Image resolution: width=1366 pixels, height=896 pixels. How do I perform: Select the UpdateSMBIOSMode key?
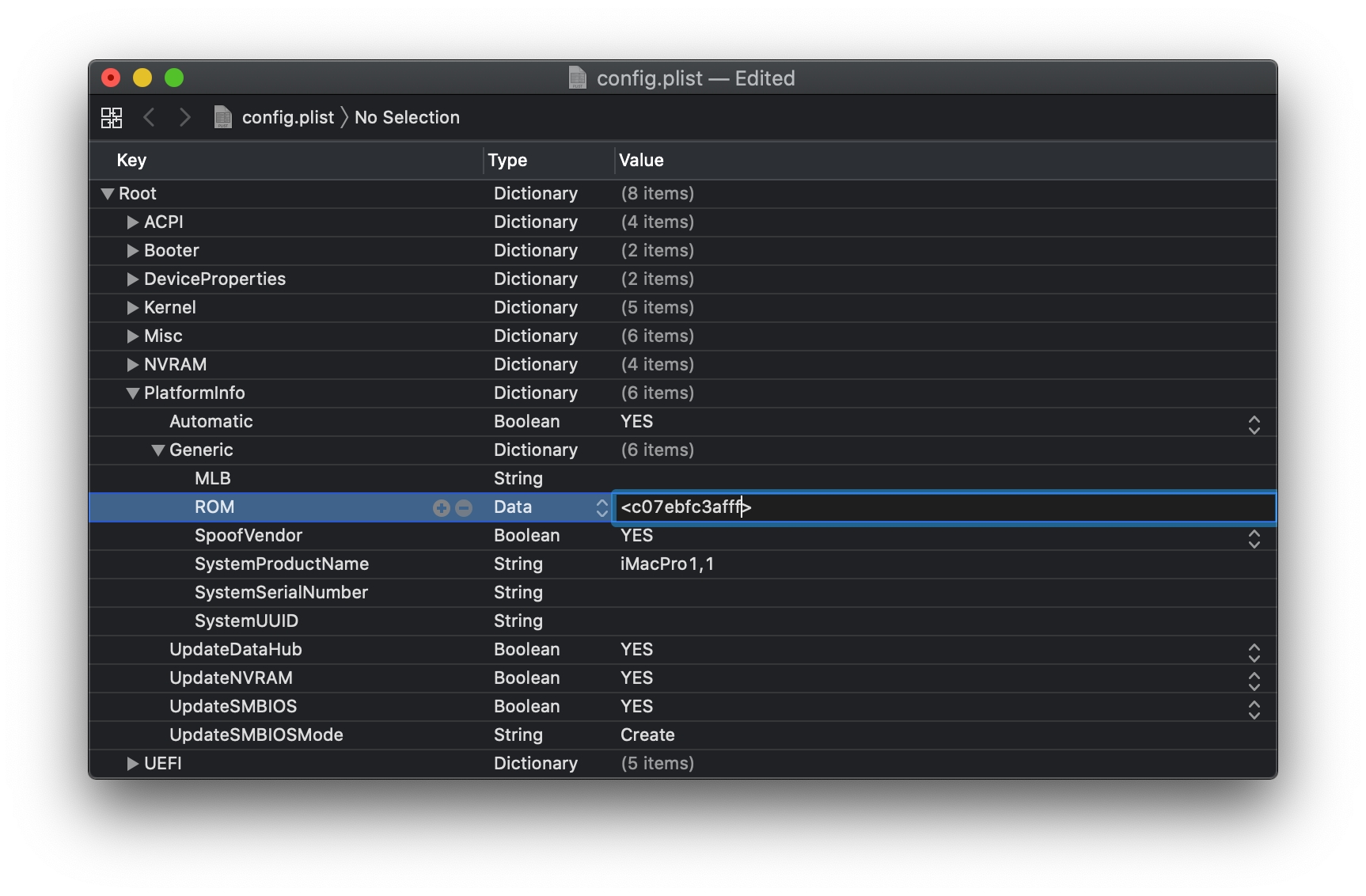click(256, 735)
